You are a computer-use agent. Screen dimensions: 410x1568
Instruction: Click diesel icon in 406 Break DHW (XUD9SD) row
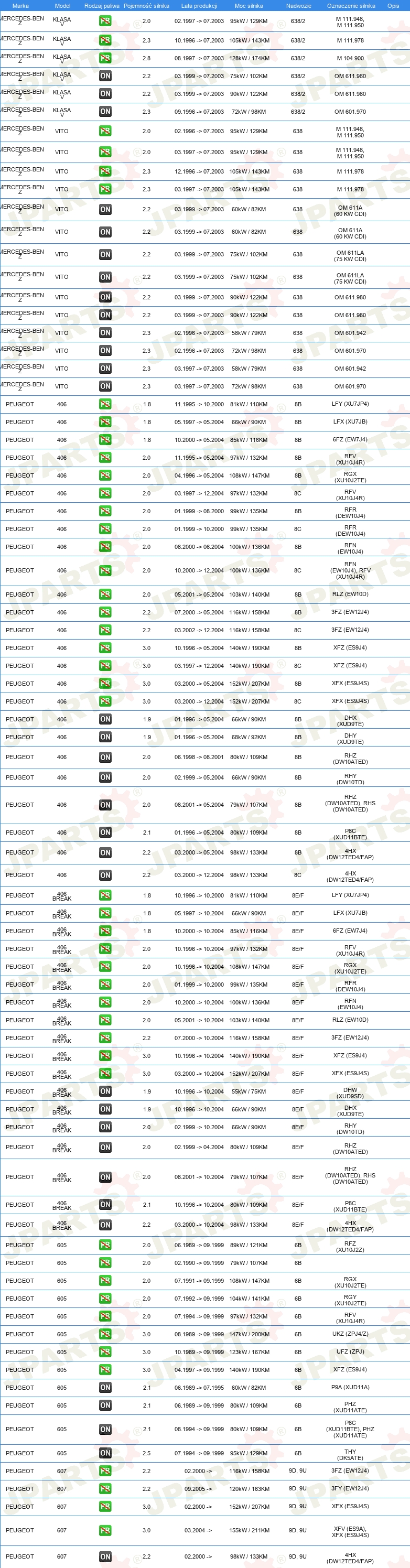click(105, 1091)
